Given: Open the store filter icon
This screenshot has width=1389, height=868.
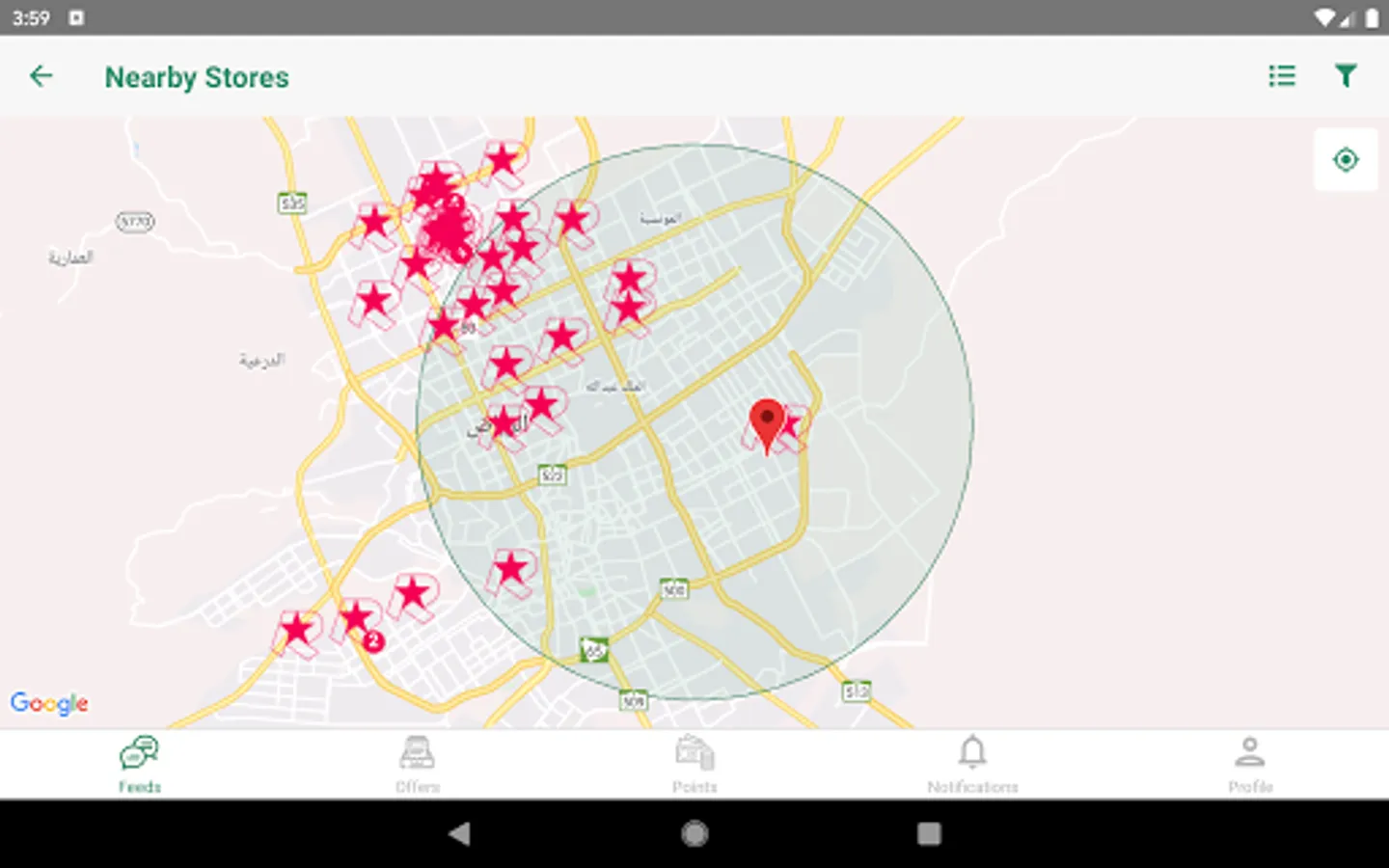Looking at the screenshot, I should (1346, 75).
